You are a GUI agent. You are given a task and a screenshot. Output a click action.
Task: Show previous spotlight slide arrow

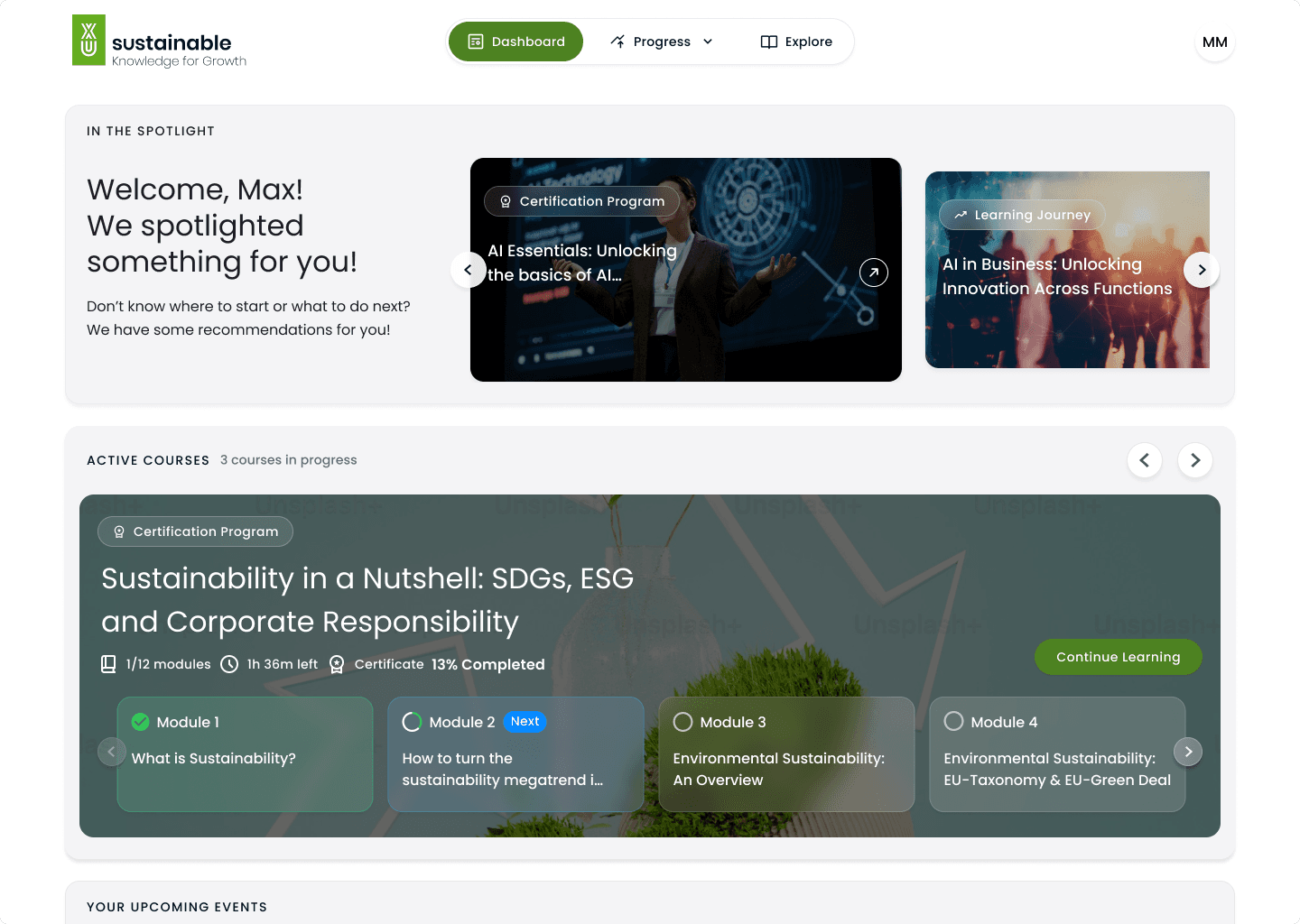[468, 270]
